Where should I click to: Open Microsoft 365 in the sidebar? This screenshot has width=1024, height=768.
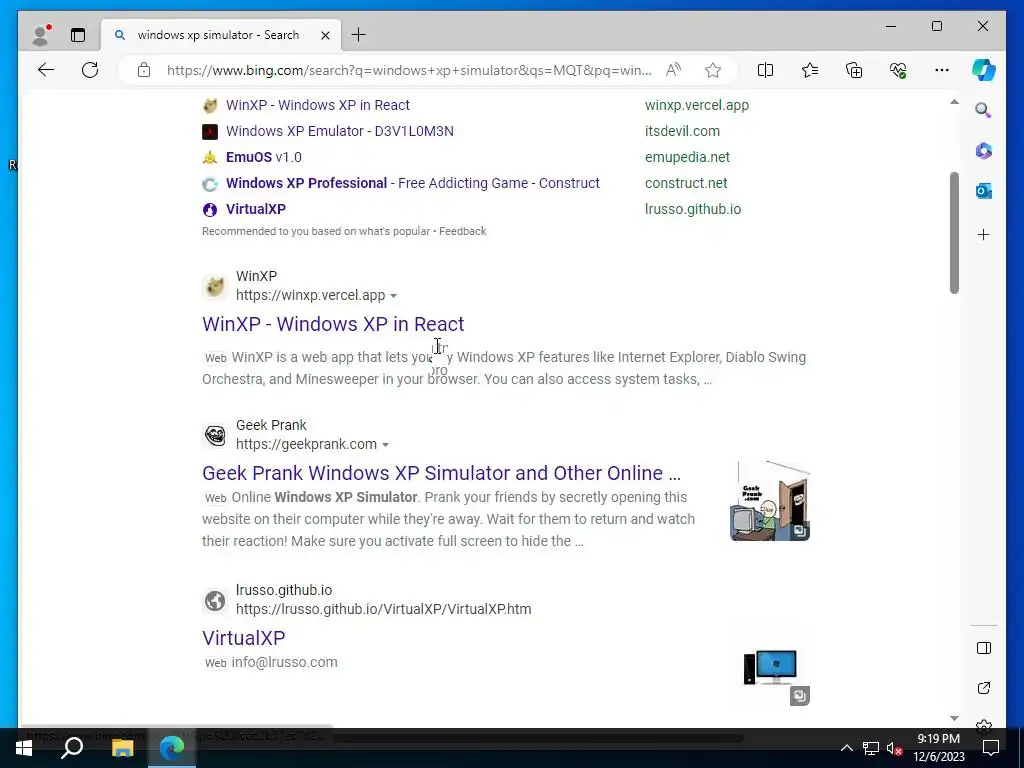[984, 151]
